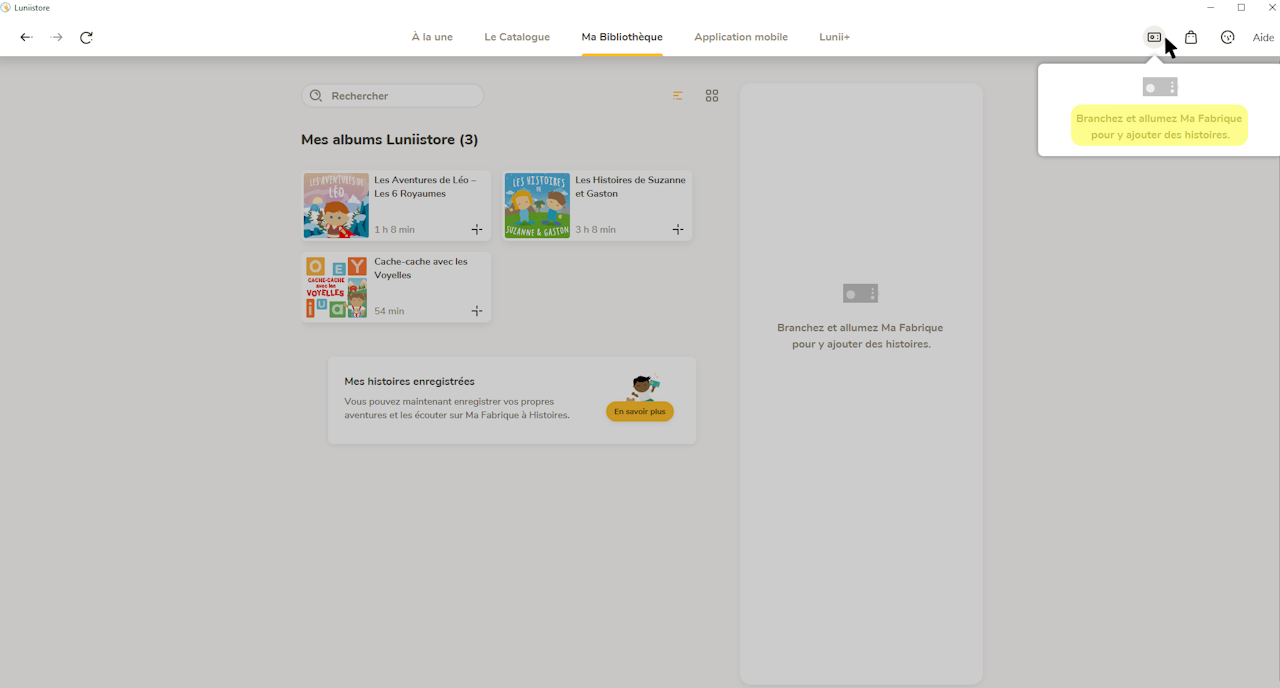The height and width of the screenshot is (688, 1280).
Task: Click the back navigation arrow
Action: (x=26, y=37)
